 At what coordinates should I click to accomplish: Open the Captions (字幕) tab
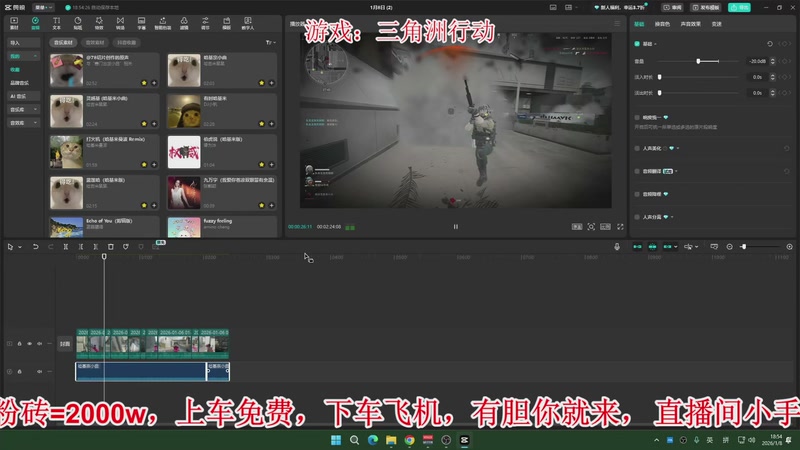tap(141, 23)
